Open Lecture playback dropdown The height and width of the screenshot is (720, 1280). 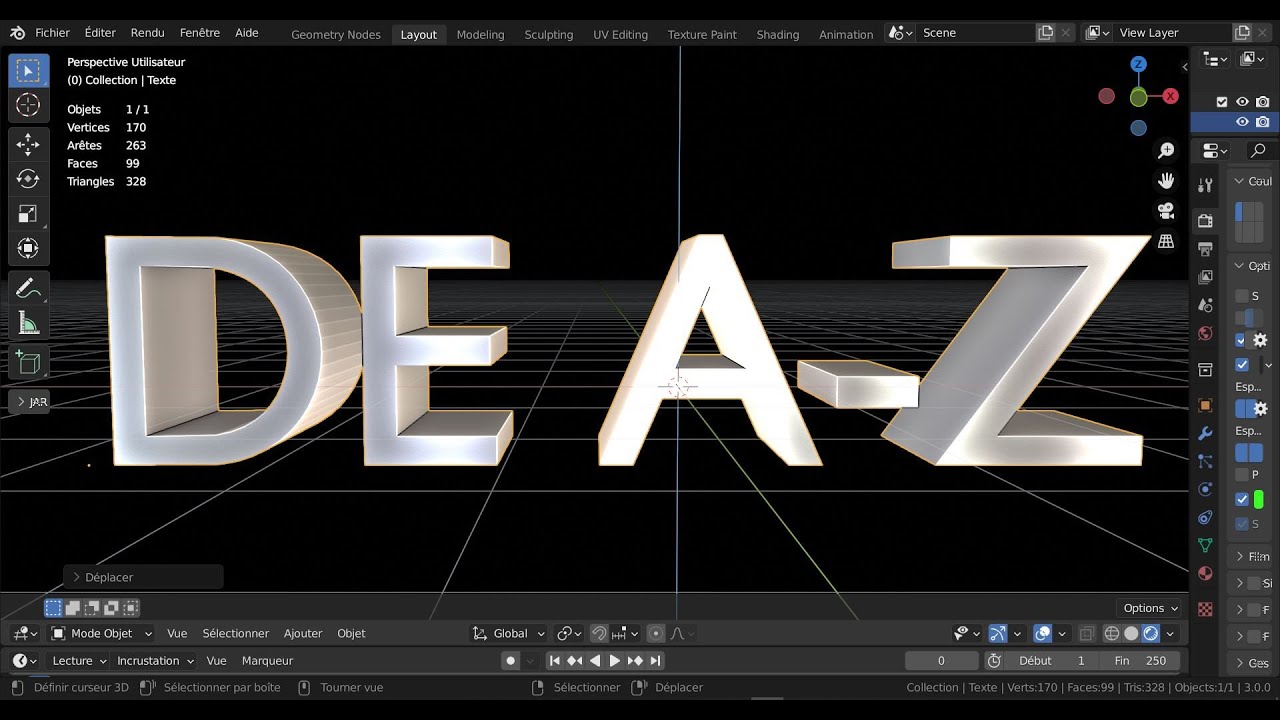click(79, 660)
